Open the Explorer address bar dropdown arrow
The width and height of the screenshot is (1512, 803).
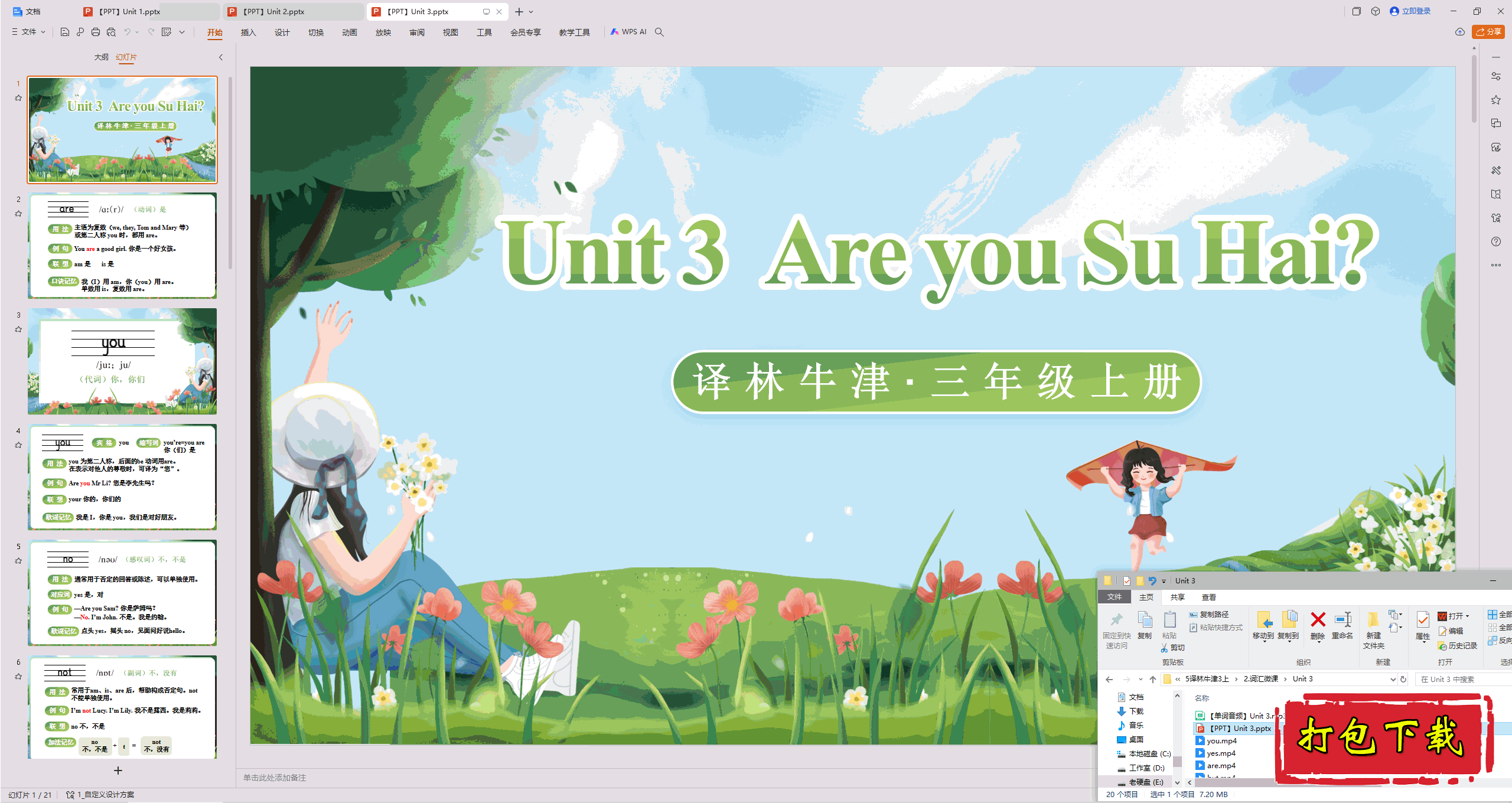coord(1393,679)
